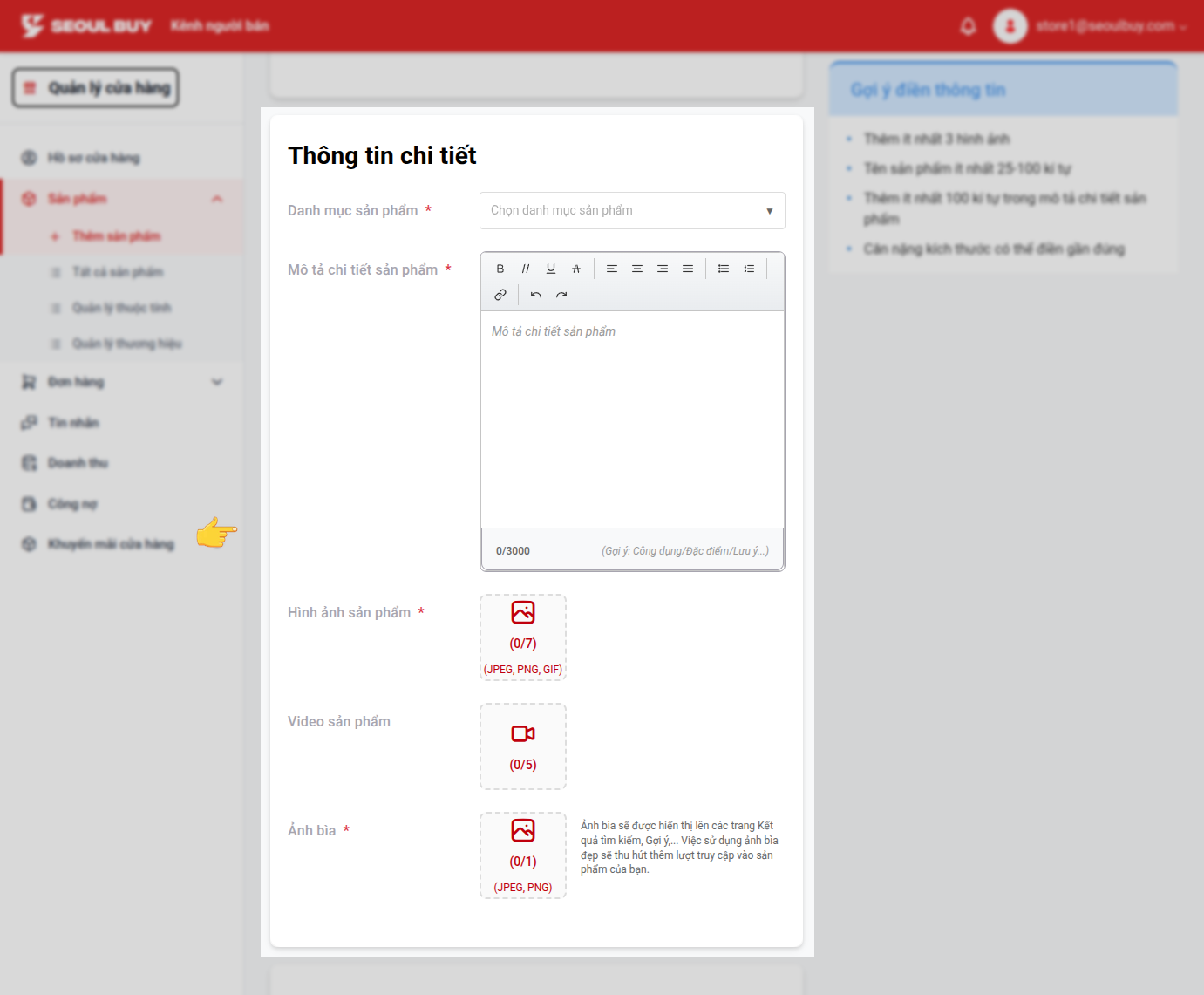This screenshot has height=995, width=1204.
Task: Apply strikethrough formatting icon
Action: pos(576,269)
